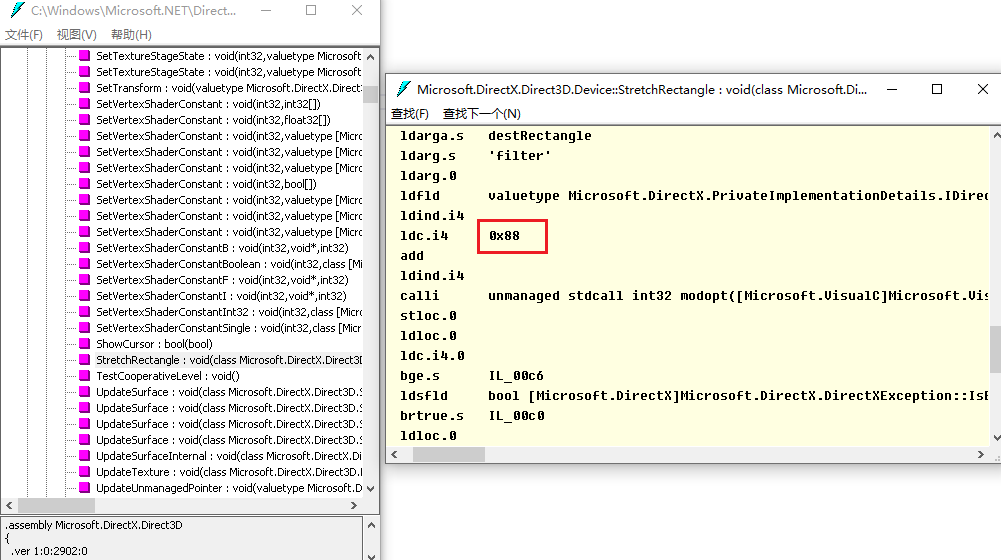Click the 0x88 operand value

pyautogui.click(x=504, y=236)
